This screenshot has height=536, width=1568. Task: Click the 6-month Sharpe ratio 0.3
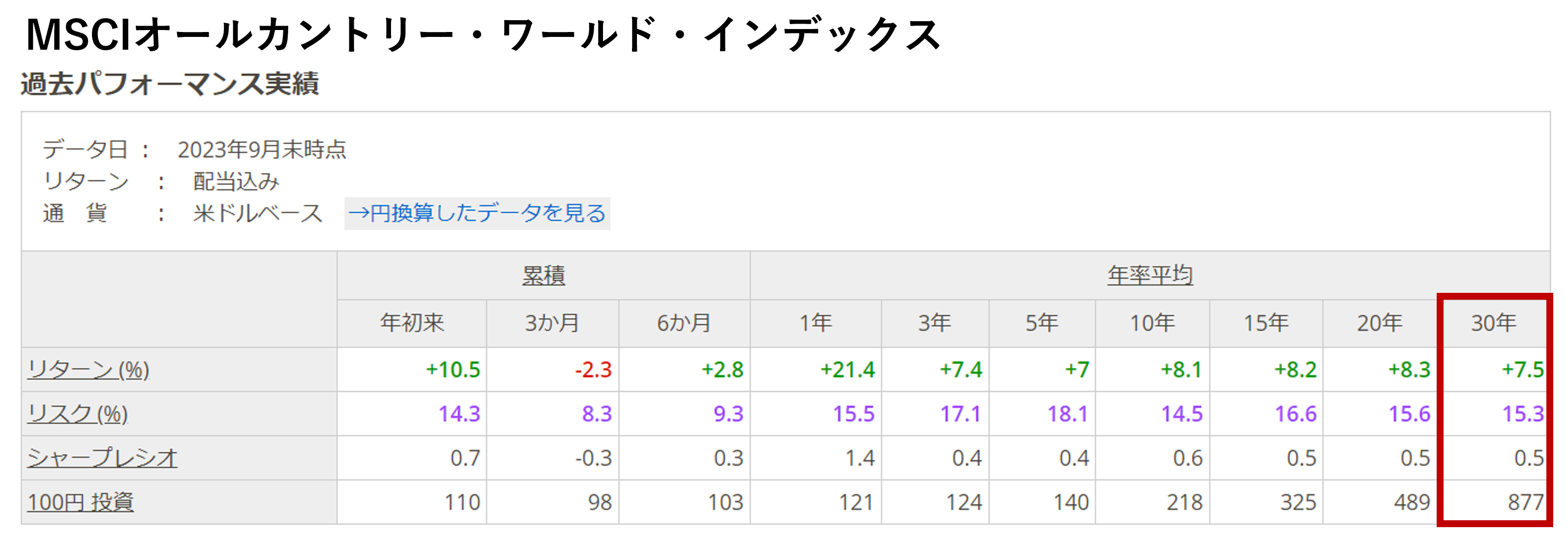[728, 458]
